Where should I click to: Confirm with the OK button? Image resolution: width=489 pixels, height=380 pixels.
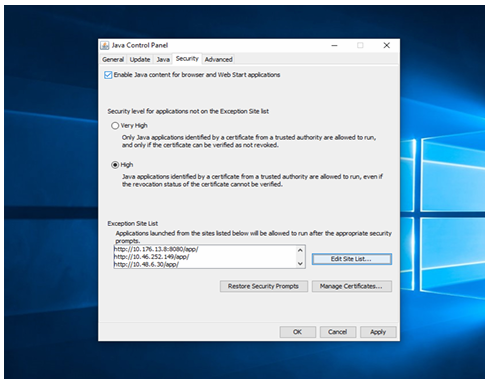297,332
